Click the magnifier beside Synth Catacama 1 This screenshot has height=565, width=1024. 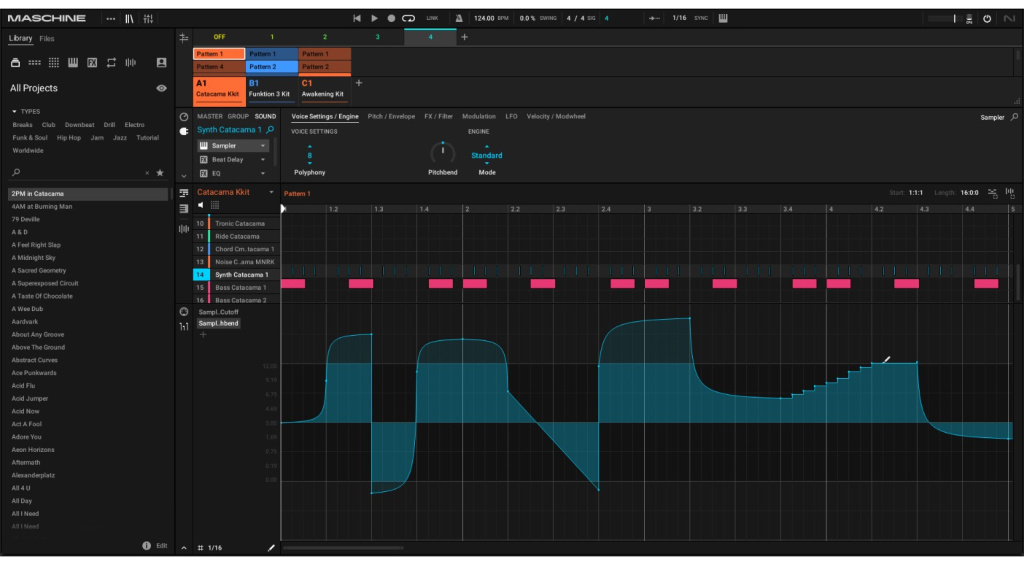coord(270,130)
